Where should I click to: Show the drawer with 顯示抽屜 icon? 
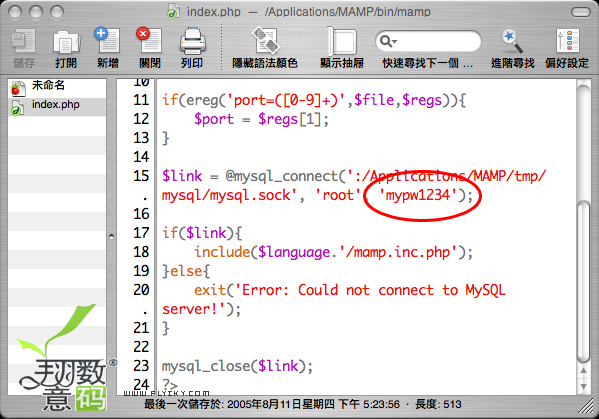342,40
